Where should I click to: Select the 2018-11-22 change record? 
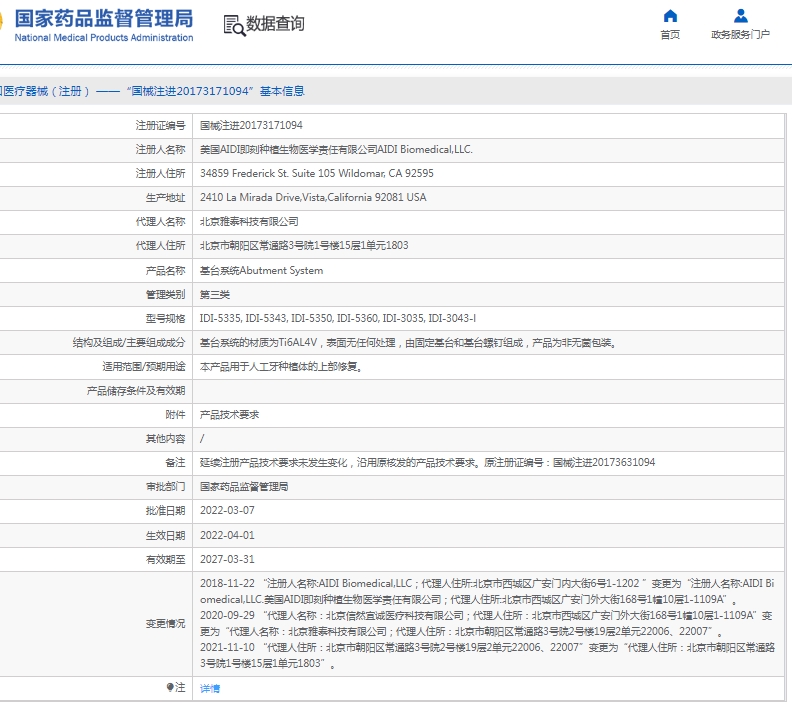point(487,591)
